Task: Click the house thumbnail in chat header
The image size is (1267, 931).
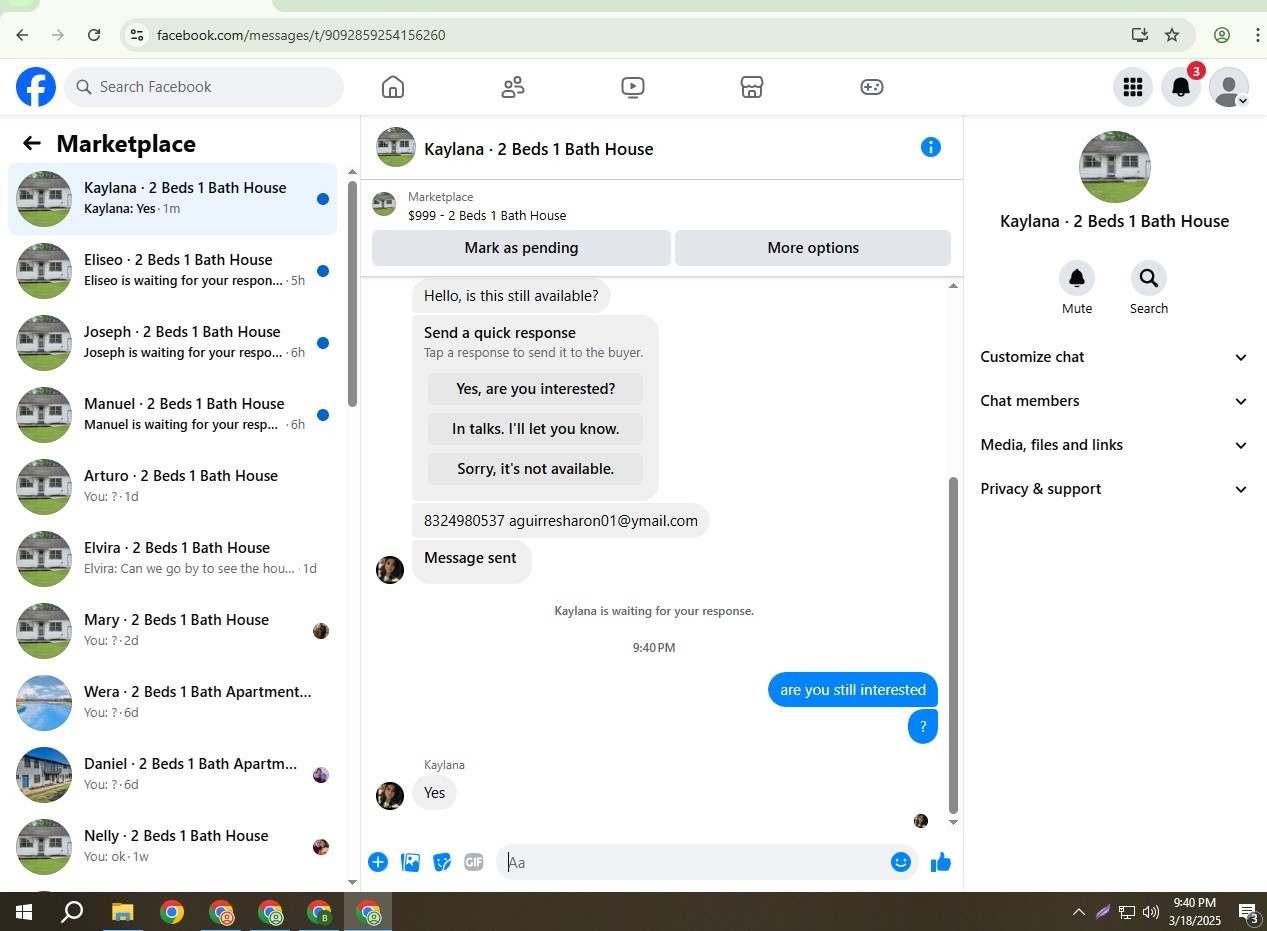Action: pos(396,147)
